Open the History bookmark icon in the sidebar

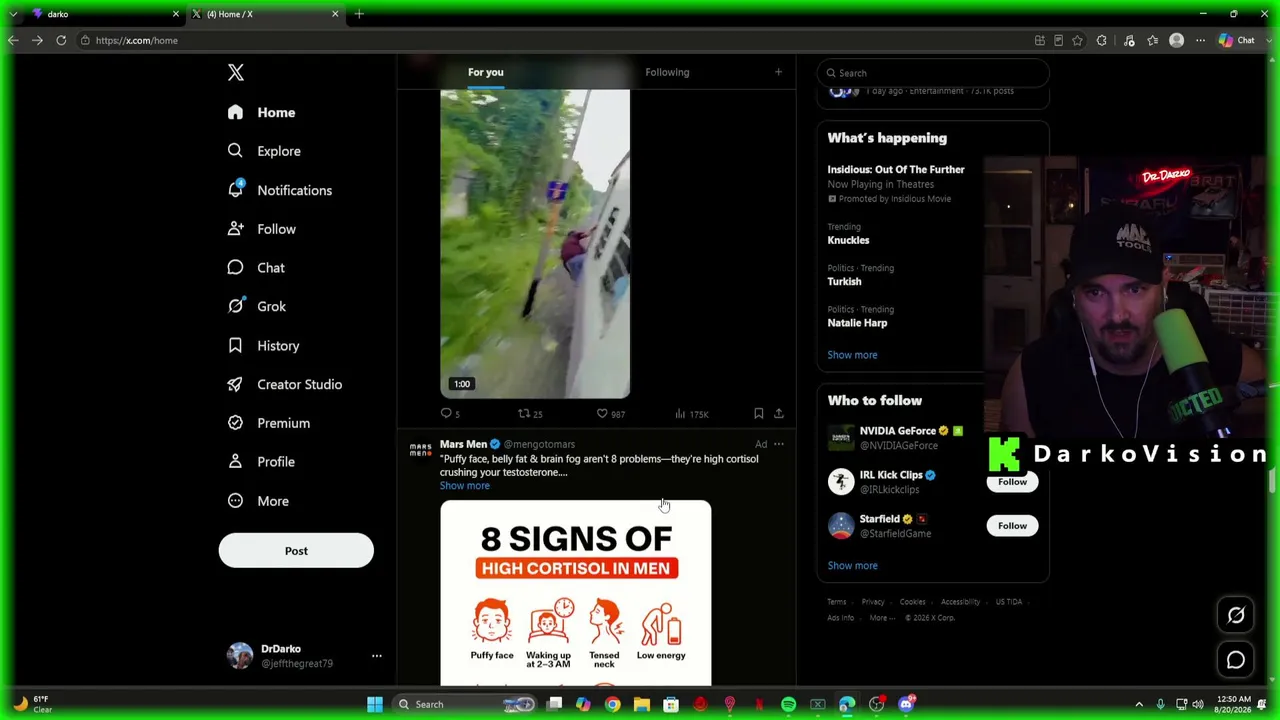click(x=235, y=345)
